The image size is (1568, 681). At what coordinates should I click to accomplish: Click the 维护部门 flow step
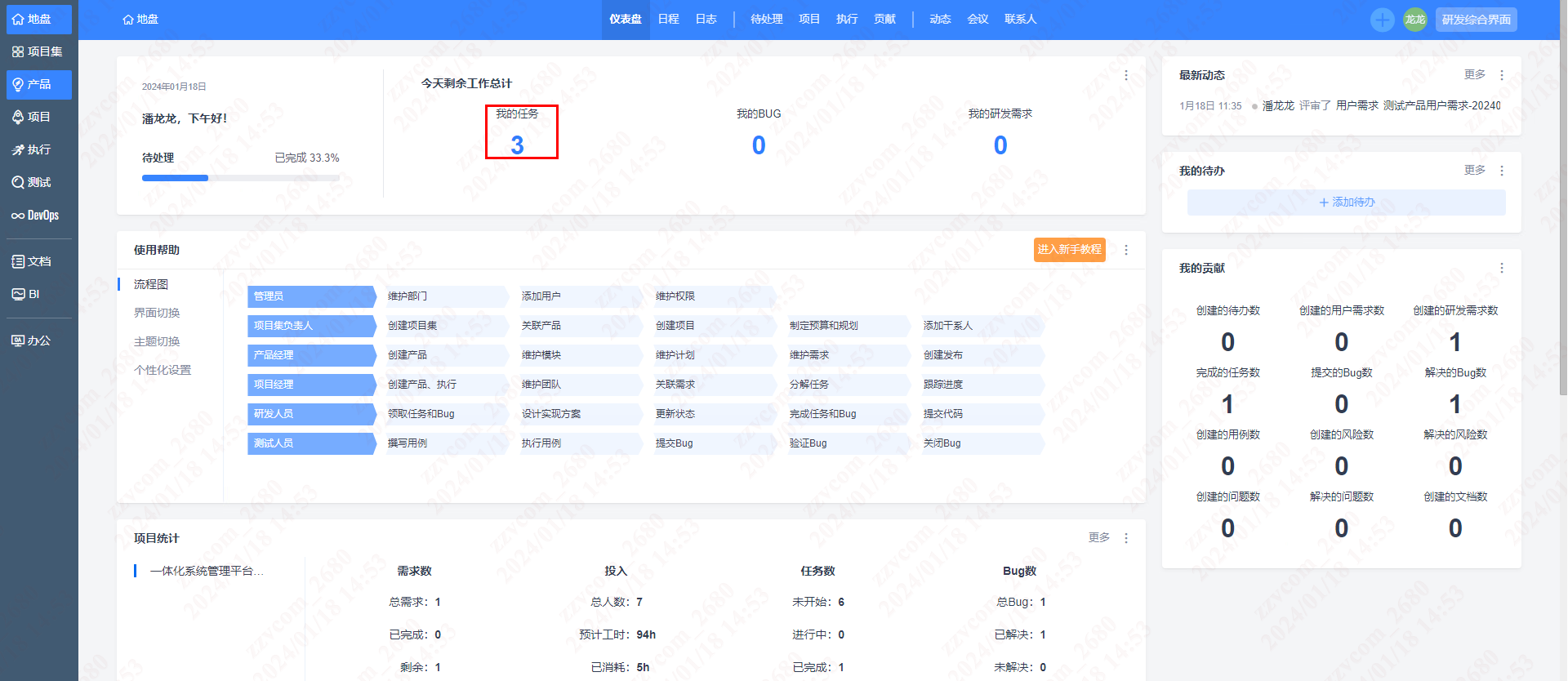[445, 296]
